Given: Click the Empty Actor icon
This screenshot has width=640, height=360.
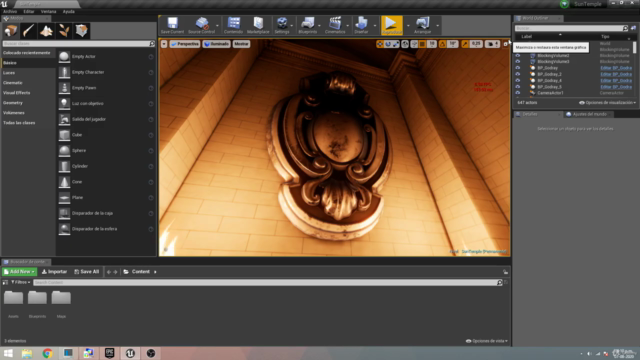Looking at the screenshot, I should (x=64, y=57).
